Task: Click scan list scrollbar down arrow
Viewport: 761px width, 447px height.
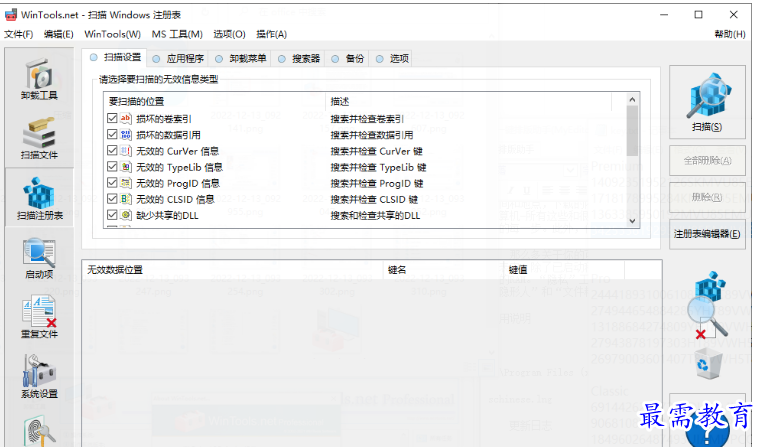Action: tap(632, 221)
